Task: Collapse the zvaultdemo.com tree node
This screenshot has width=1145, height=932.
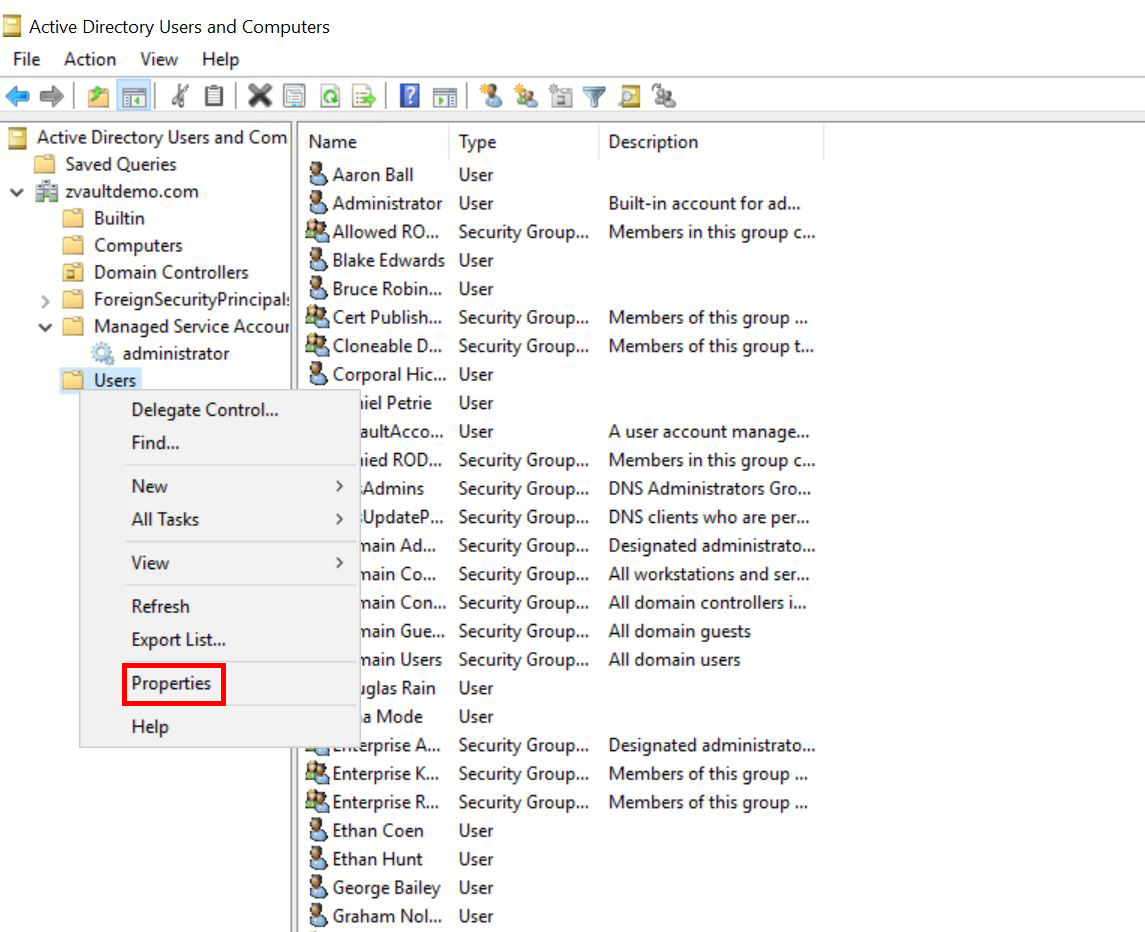Action: point(17,192)
